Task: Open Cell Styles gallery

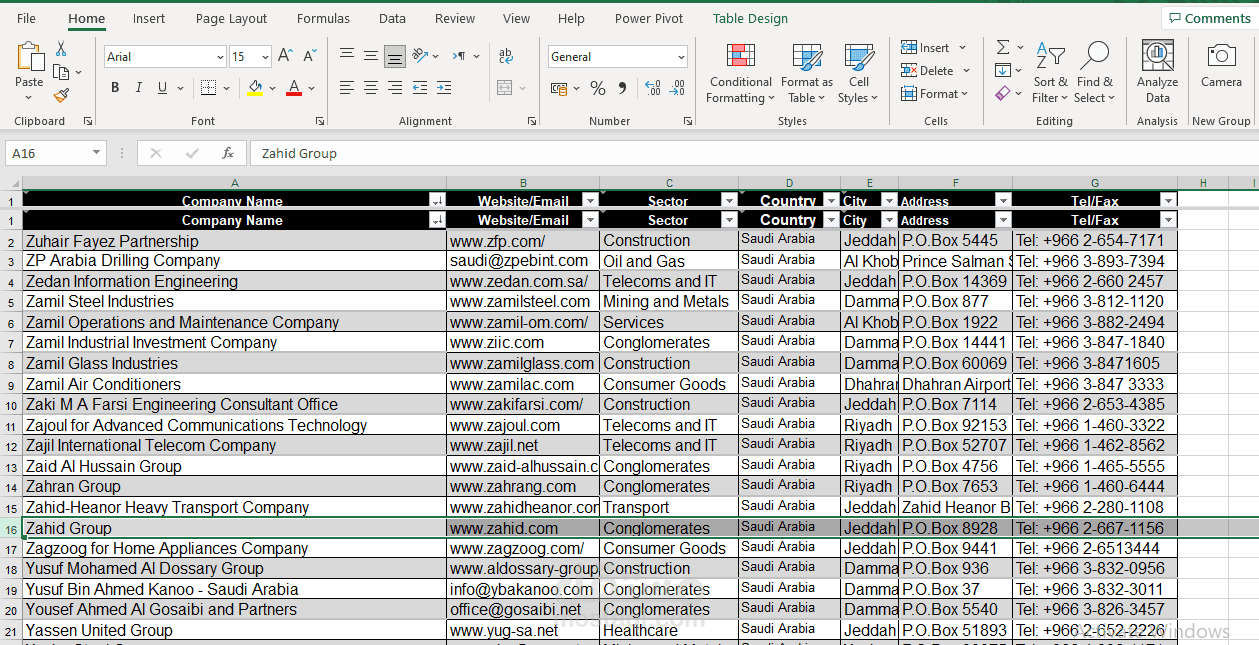Action: [x=859, y=73]
